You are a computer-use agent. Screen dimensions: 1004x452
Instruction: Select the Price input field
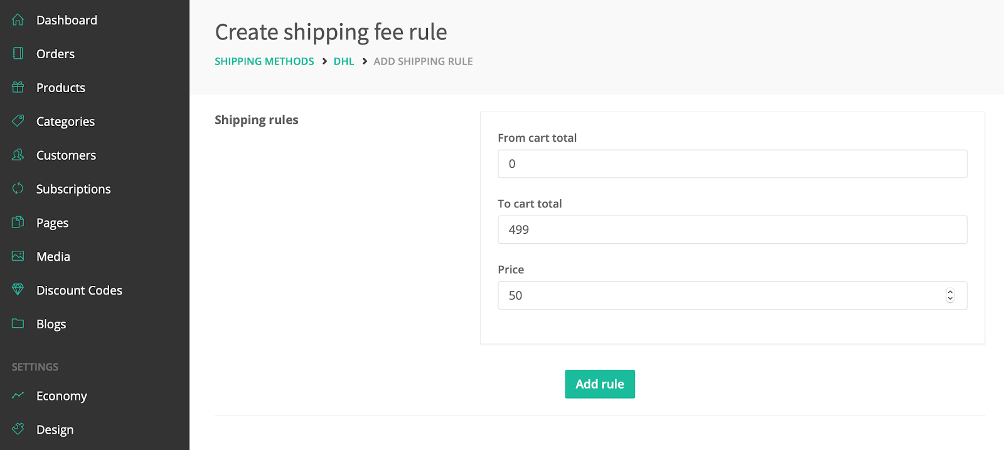(733, 296)
